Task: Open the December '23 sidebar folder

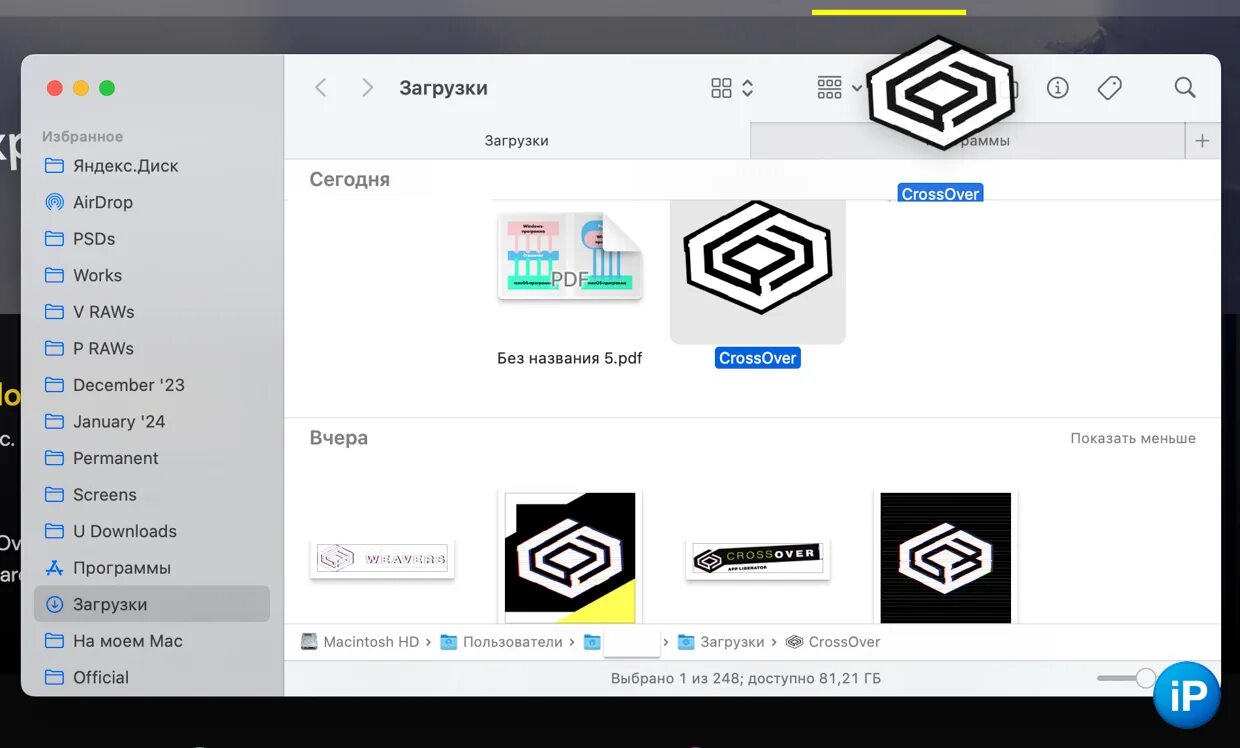Action: [x=152, y=385]
